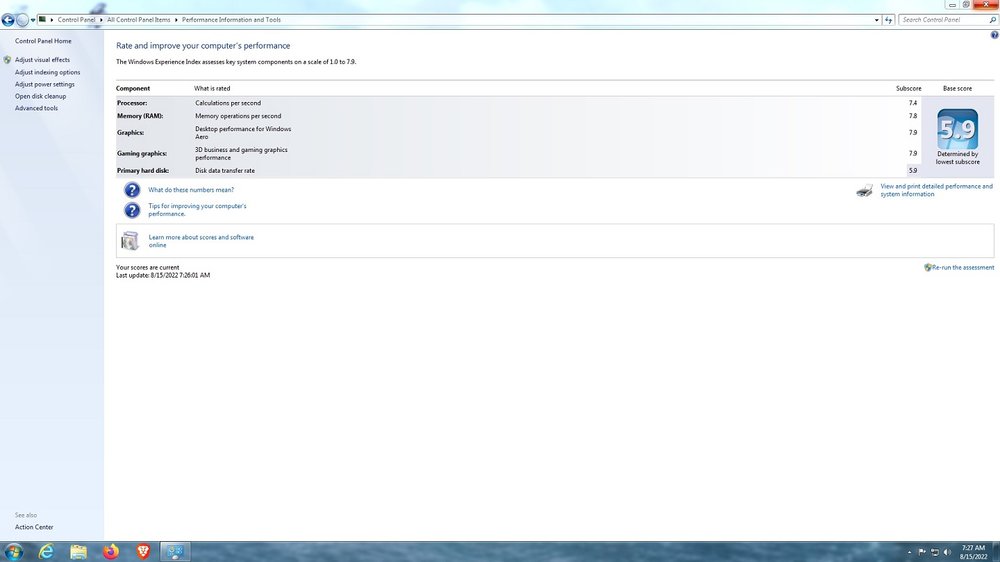Screen dimensions: 1000x562
Task: Open Internet Explorer from the taskbar
Action: click(x=46, y=551)
